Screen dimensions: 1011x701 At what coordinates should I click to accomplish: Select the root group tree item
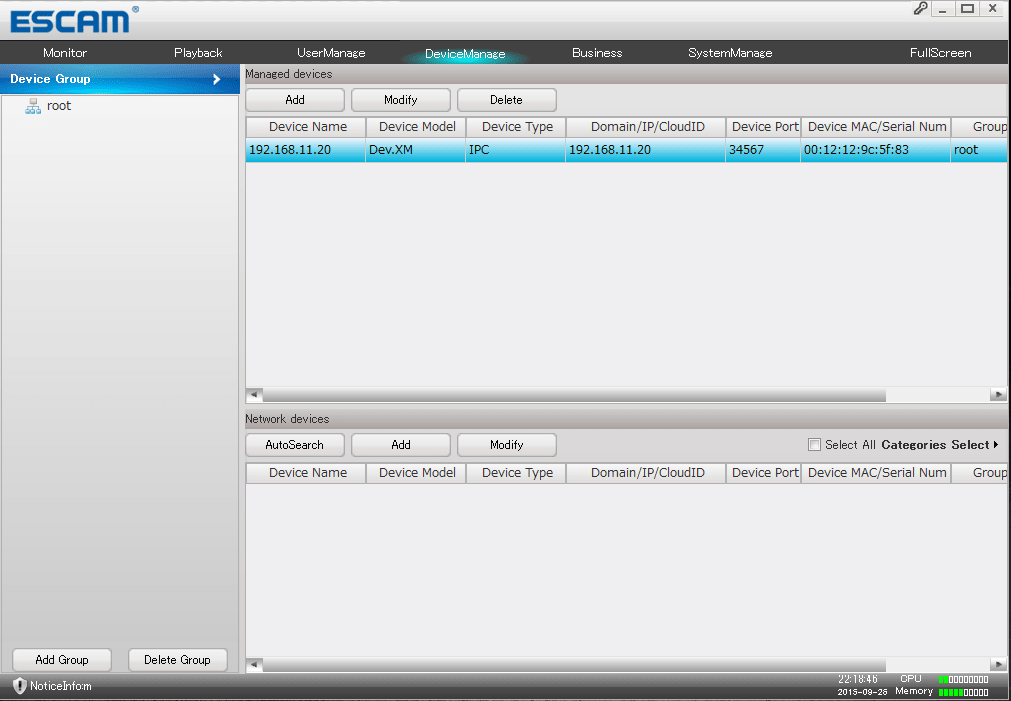59,106
